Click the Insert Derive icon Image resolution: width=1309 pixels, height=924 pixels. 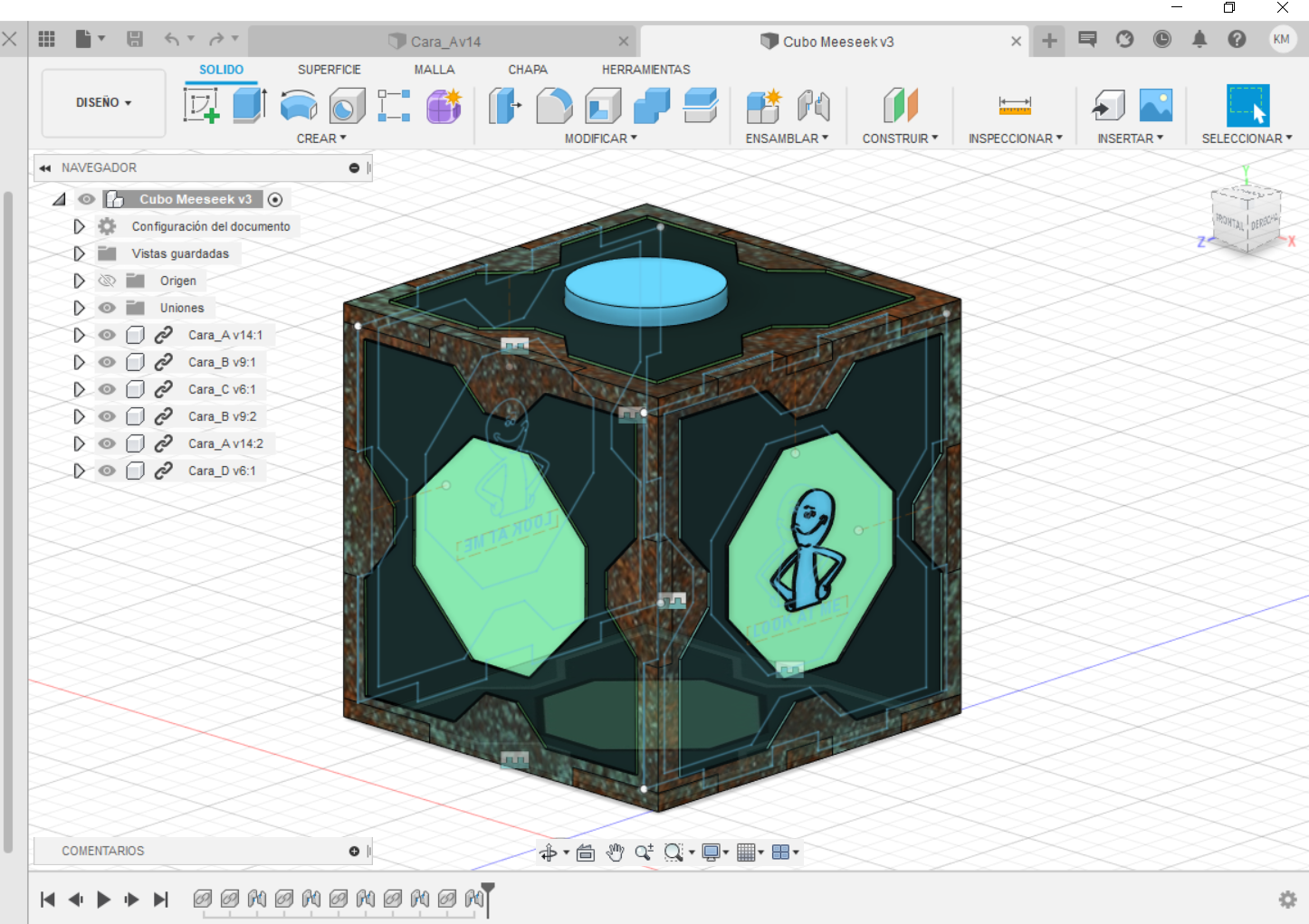pos(1108,106)
